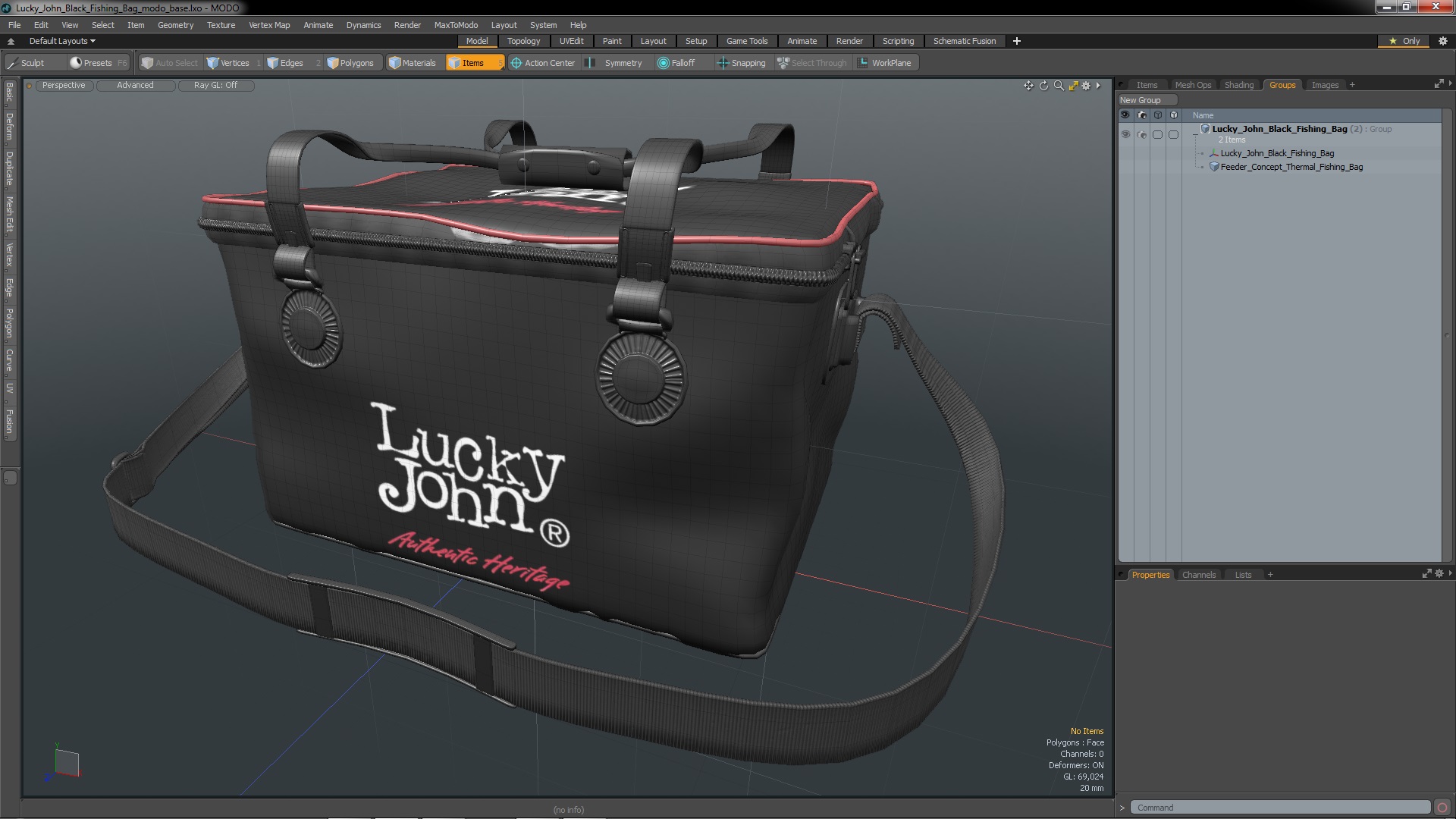Toggle visibility eye of Lucky_John group
Viewport: 1456px width, 819px height.
click(x=1125, y=134)
